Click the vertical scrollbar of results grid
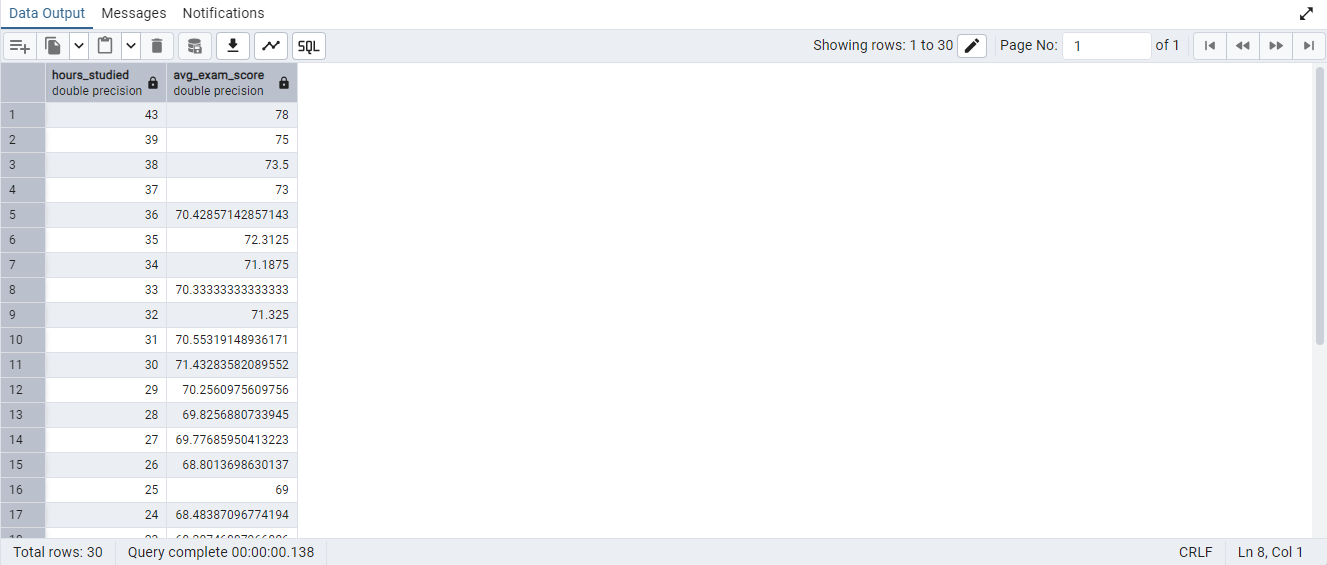 pyautogui.click(x=1319, y=207)
